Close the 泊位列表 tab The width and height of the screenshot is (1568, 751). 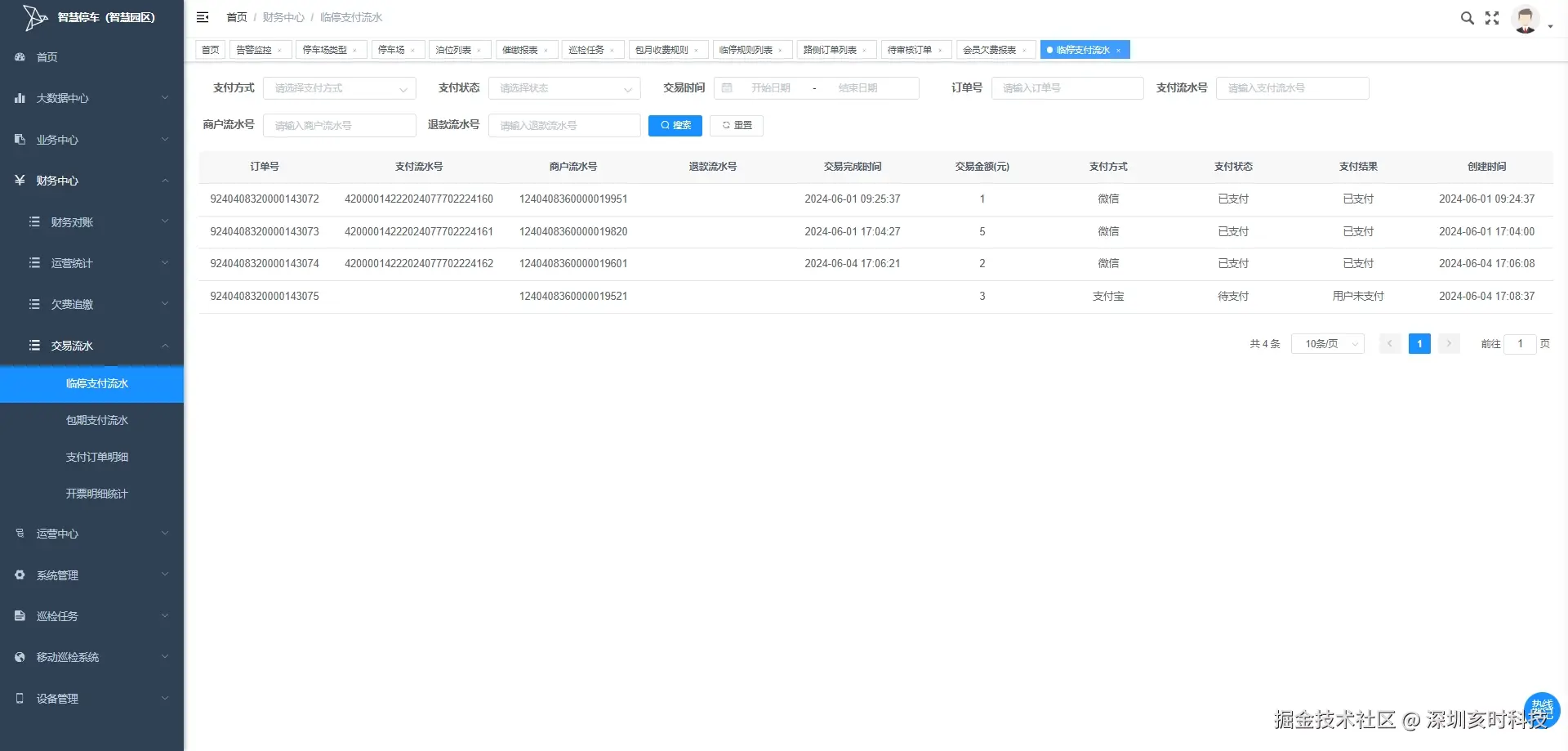coord(479,51)
